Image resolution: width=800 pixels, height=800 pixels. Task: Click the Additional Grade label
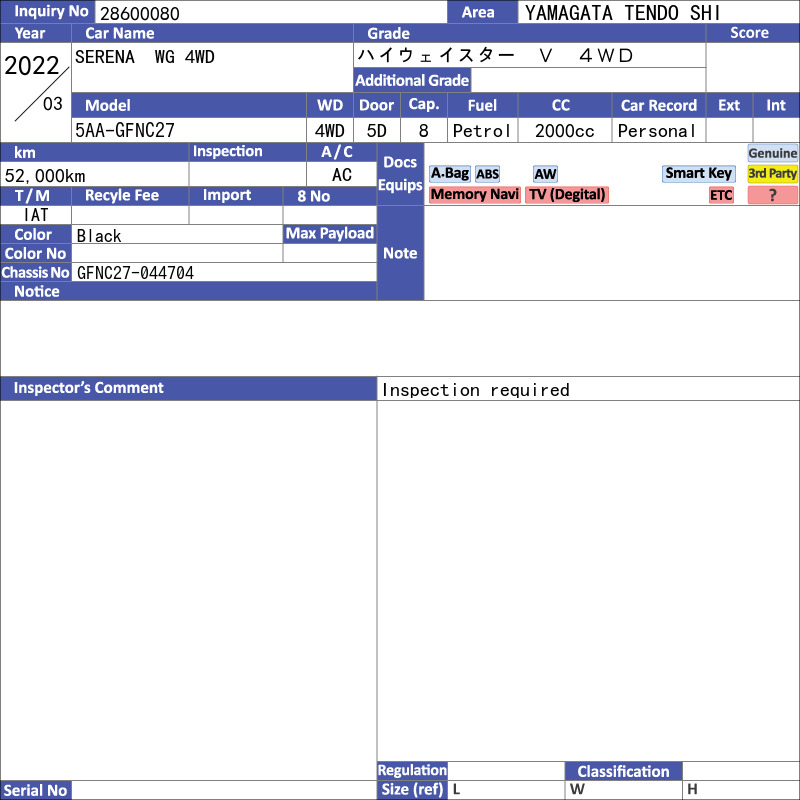pyautogui.click(x=412, y=80)
